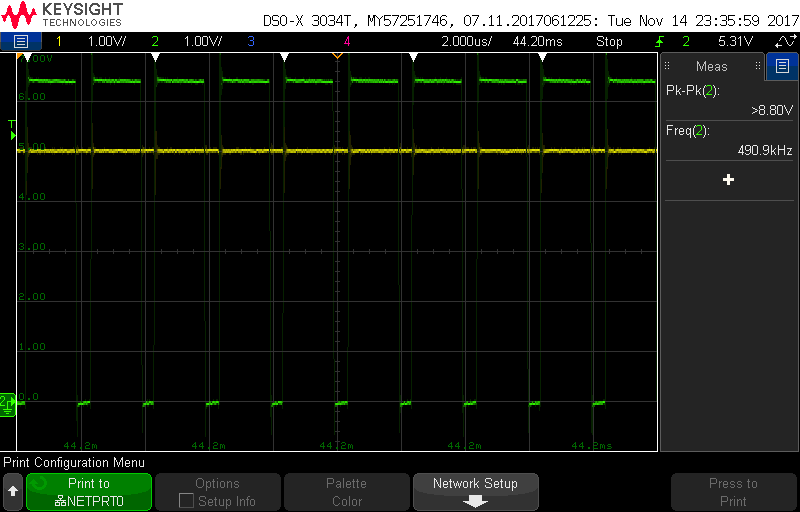This screenshot has height=512, width=800.
Task: Click the Keysight Technologies logo
Action: (x=62, y=15)
